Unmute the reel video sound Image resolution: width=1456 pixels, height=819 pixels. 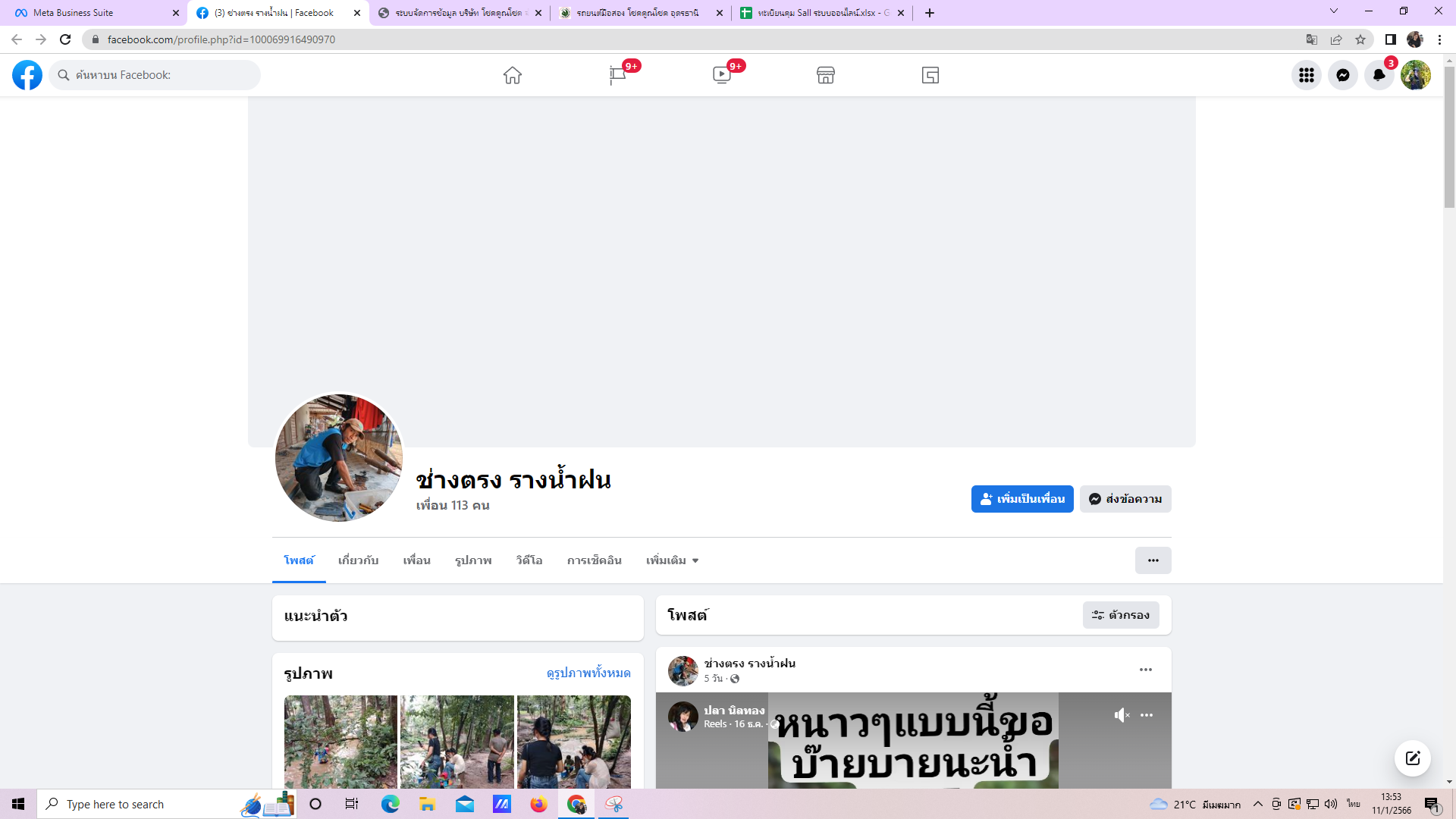click(x=1122, y=715)
